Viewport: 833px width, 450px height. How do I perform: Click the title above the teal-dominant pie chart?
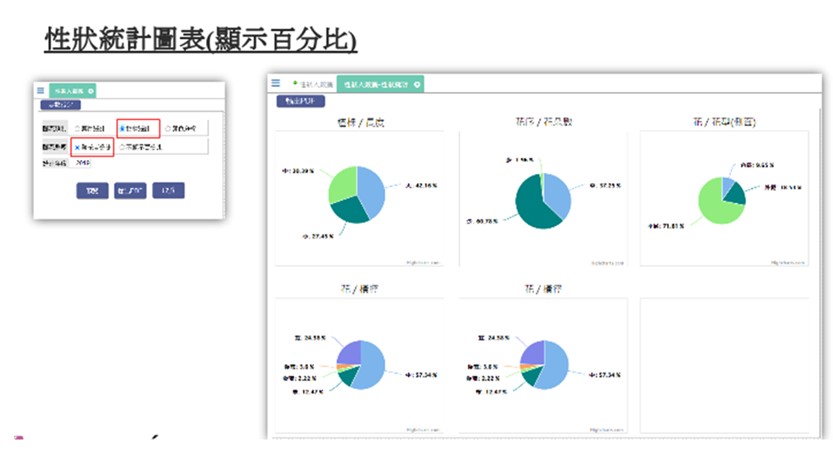(543, 122)
